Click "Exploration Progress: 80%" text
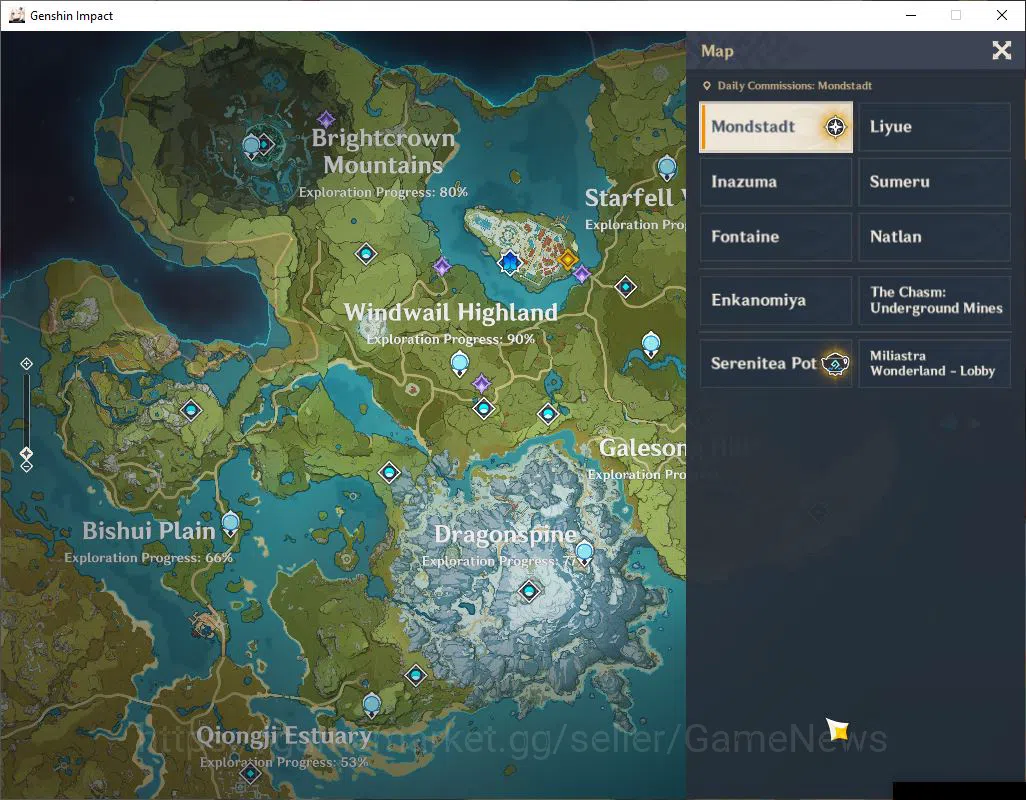 click(x=383, y=192)
